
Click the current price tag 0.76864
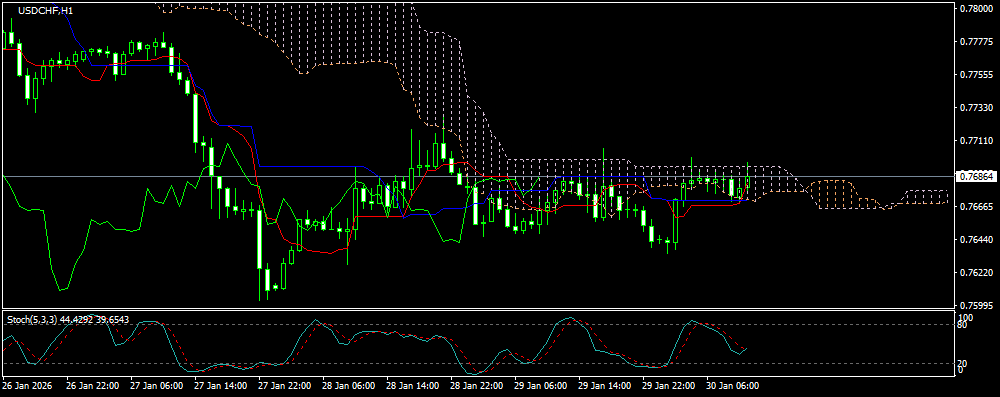point(976,176)
